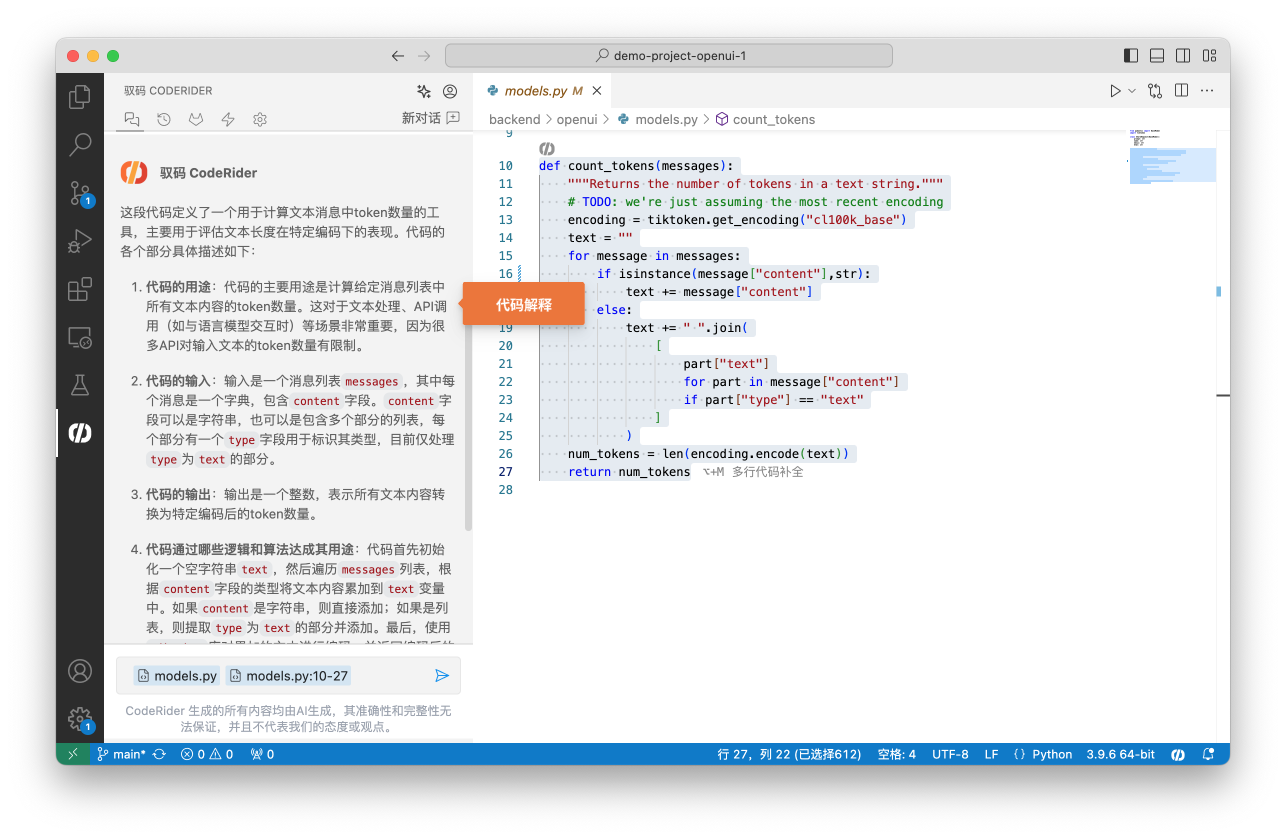This screenshot has height=839, width=1286.
Task: Switch to the chat conversation tab icon
Action: tap(132, 119)
